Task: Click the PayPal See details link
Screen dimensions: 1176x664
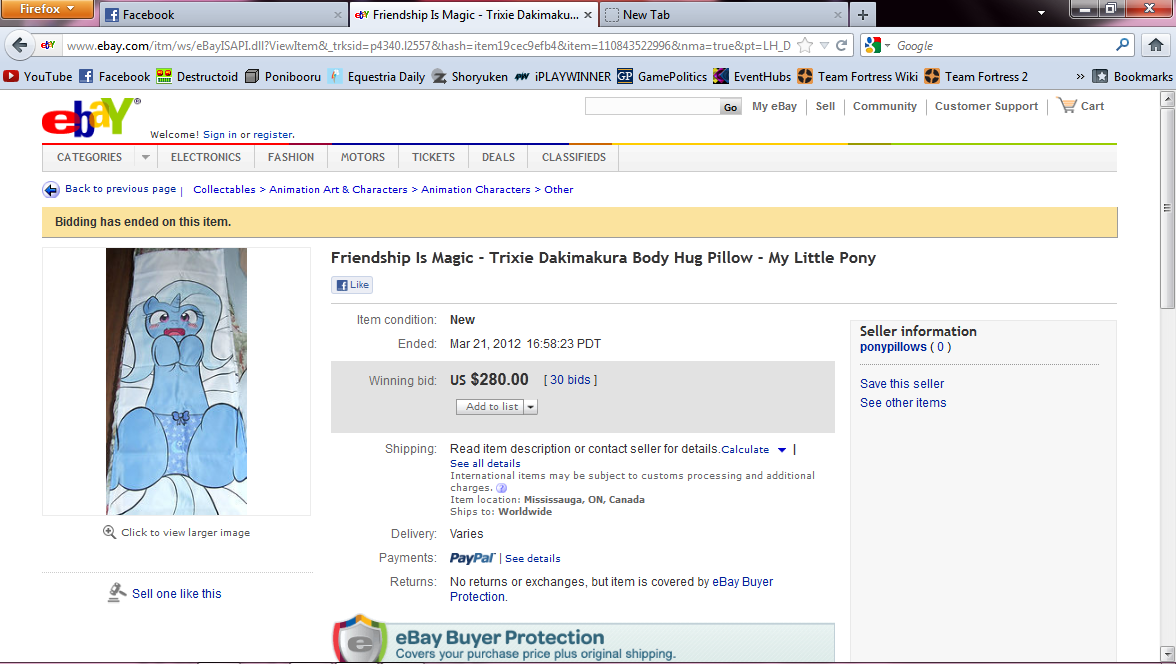Action: pos(532,559)
